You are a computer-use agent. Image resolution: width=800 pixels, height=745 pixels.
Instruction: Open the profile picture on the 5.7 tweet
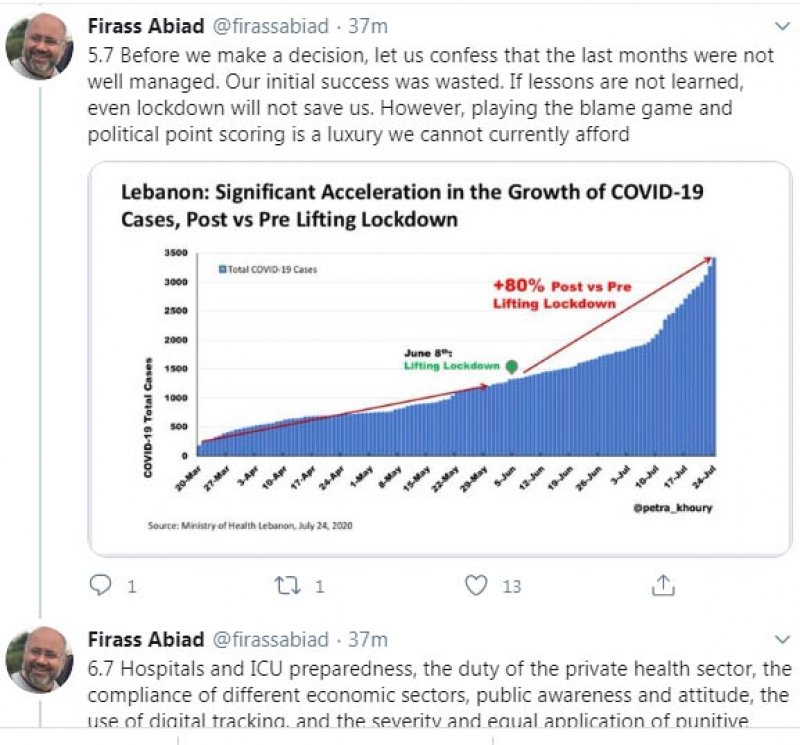41,46
